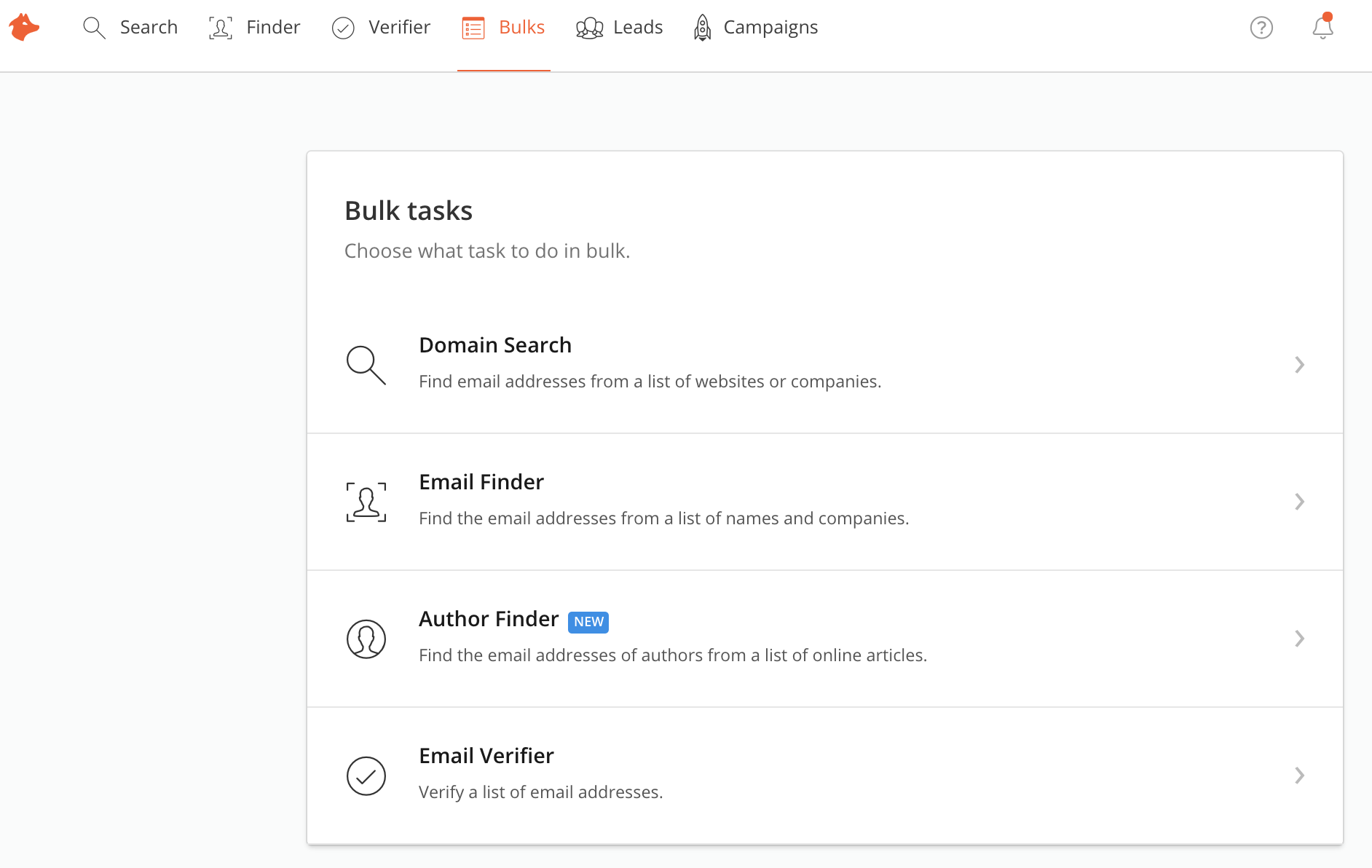1372x868 pixels.
Task: Expand the Email Verifier chevron arrow
Action: (1301, 776)
